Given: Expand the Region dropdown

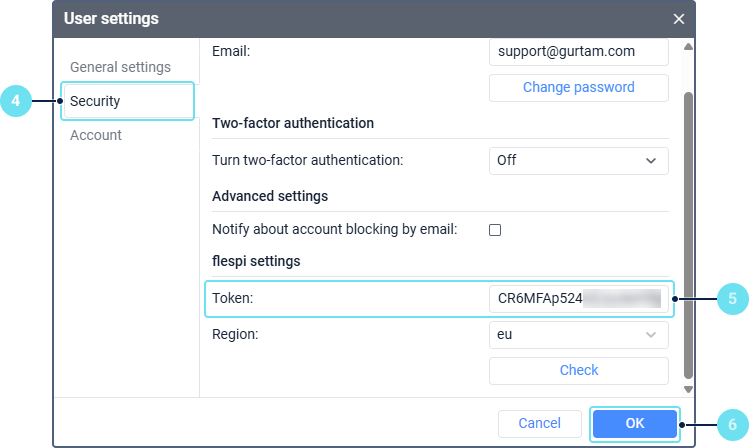Looking at the screenshot, I should click(x=578, y=334).
